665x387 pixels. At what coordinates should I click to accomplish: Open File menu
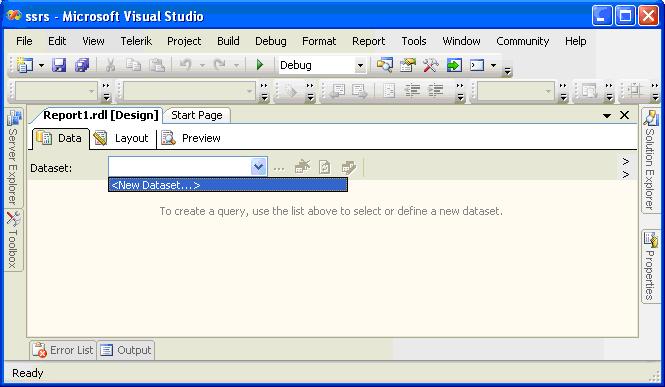coord(24,41)
